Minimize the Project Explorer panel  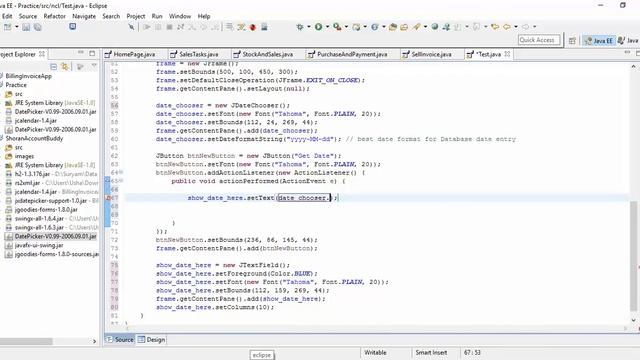pos(81,53)
